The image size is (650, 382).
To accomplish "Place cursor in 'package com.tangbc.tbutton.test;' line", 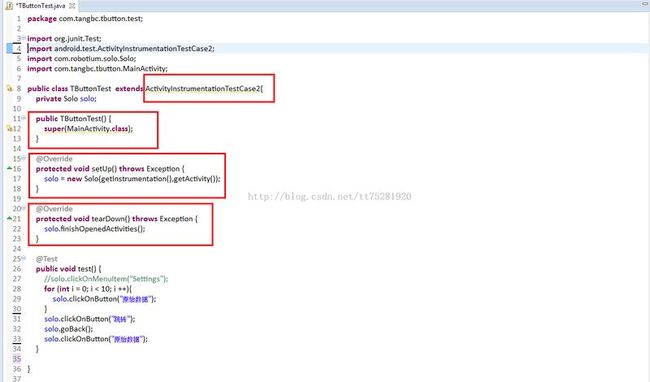I will click(x=85, y=19).
